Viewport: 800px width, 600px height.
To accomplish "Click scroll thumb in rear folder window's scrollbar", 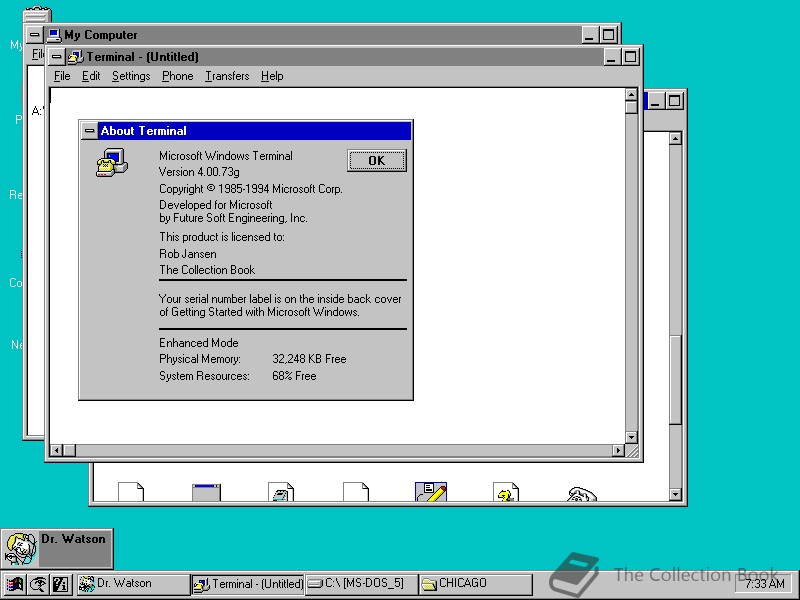I will click(676, 380).
